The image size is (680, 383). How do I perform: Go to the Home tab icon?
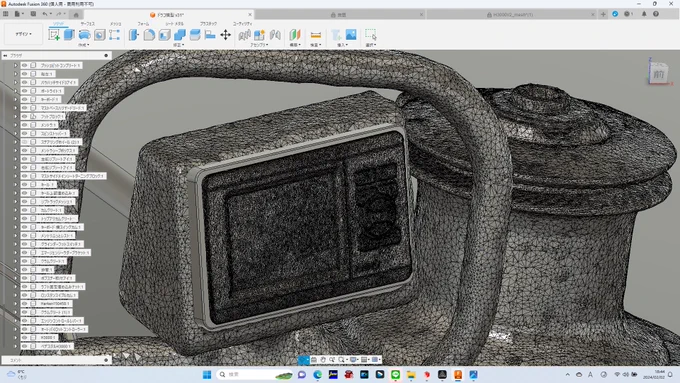click(x=76, y=15)
